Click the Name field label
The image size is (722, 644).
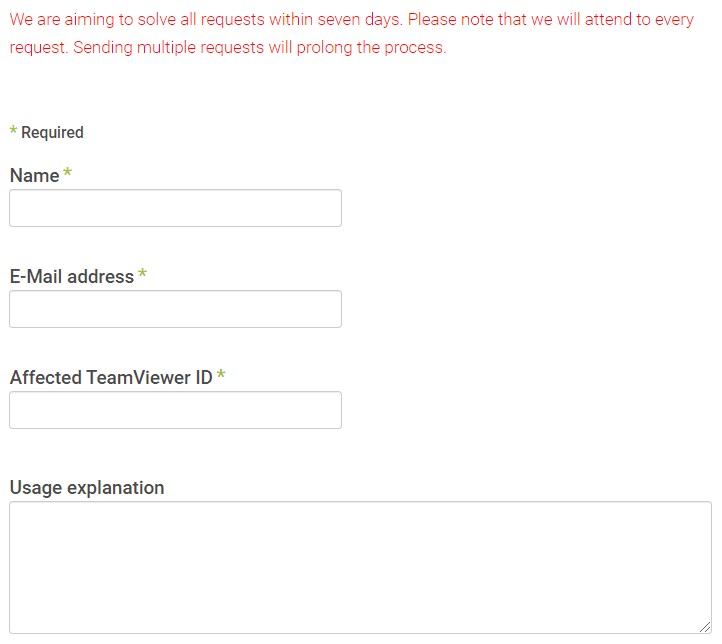35,175
